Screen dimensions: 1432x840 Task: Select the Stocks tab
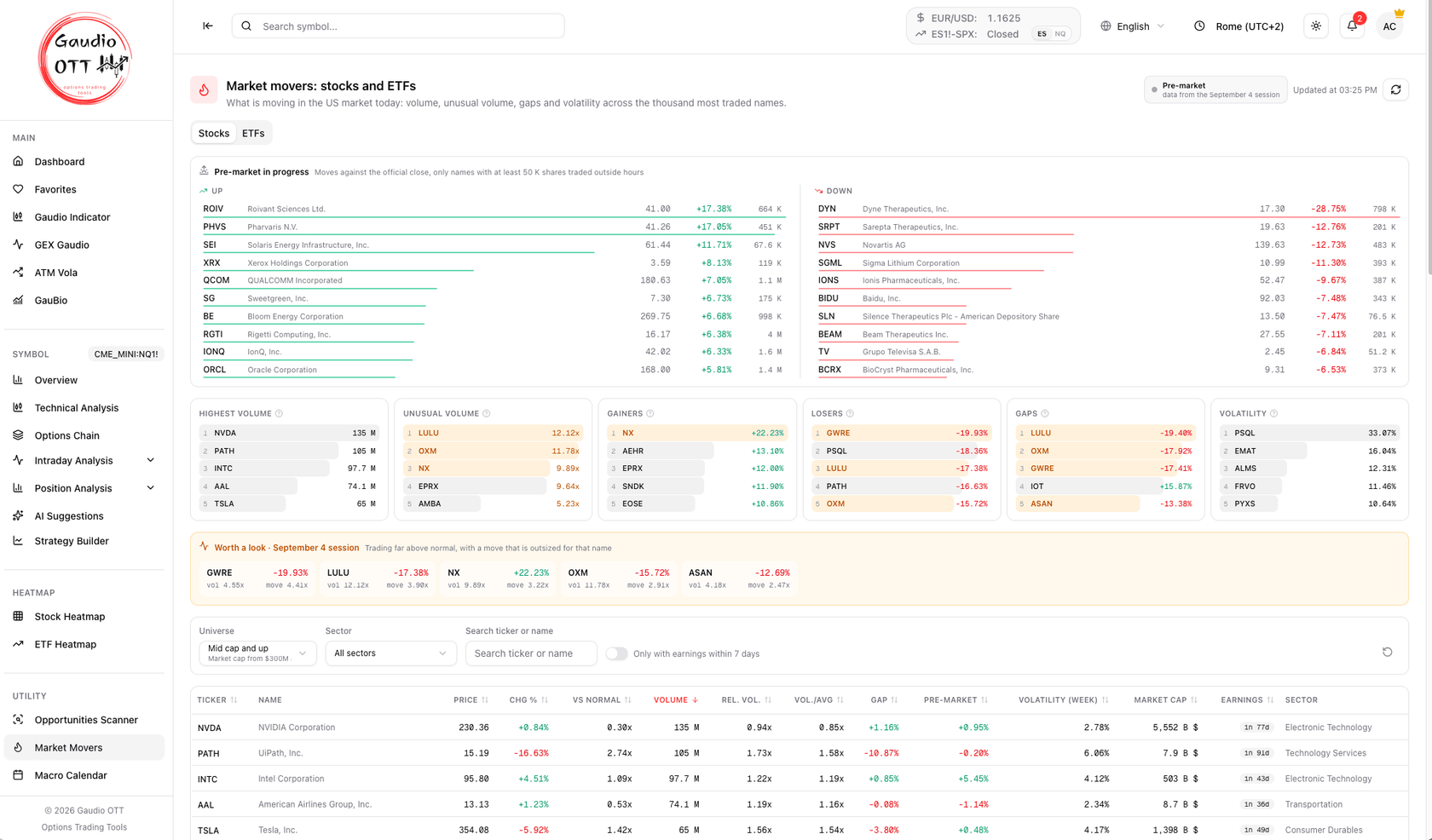click(214, 134)
